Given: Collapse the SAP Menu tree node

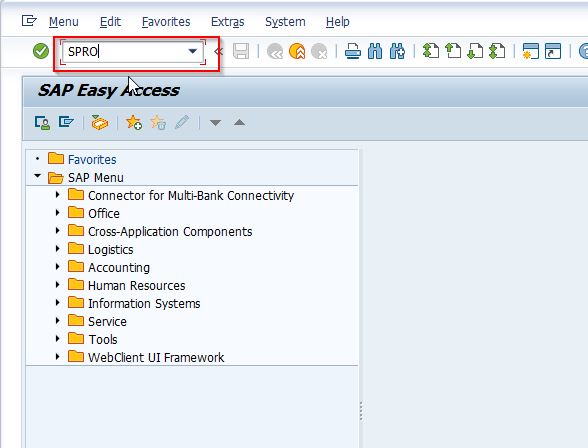Looking at the screenshot, I should tap(38, 175).
